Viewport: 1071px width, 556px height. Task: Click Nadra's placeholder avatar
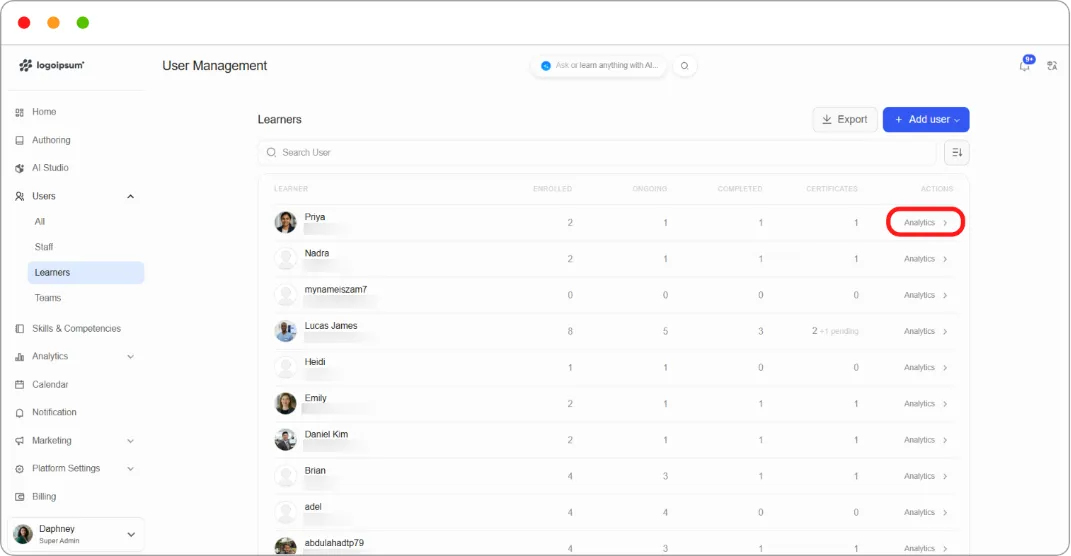click(286, 258)
